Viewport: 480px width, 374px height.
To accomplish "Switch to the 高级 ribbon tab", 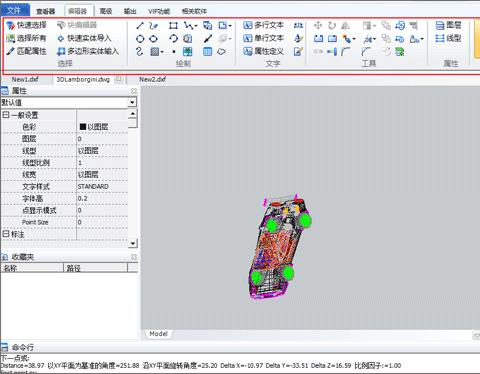I will tap(106, 11).
